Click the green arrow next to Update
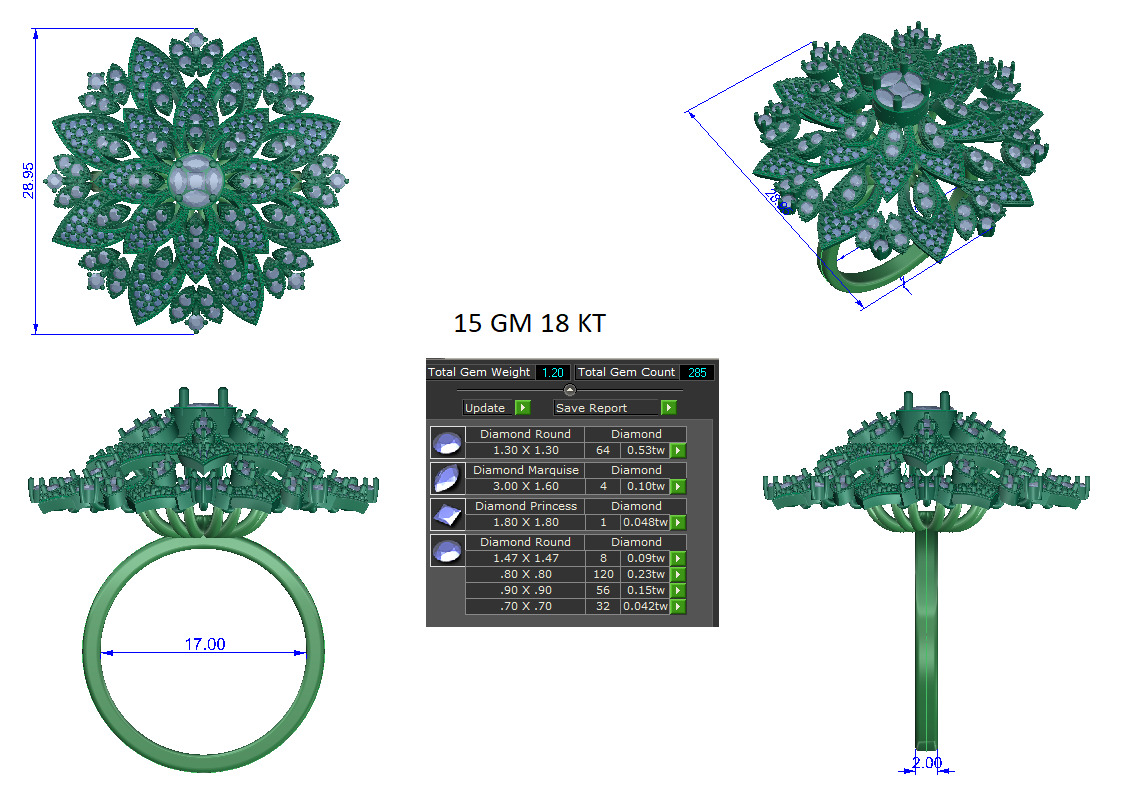This screenshot has width=1131, height=809. coord(523,408)
